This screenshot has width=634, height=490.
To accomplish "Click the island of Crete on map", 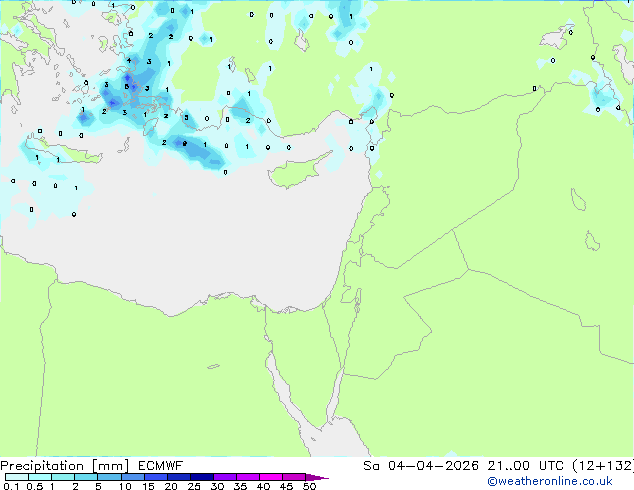I will (65, 150).
